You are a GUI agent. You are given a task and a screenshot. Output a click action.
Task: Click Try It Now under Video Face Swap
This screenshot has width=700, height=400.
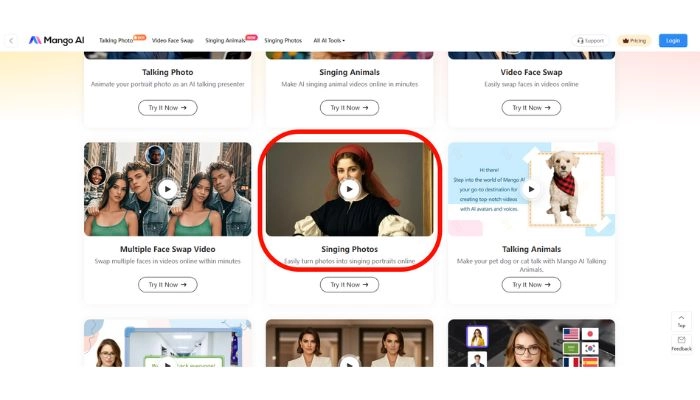click(x=531, y=108)
